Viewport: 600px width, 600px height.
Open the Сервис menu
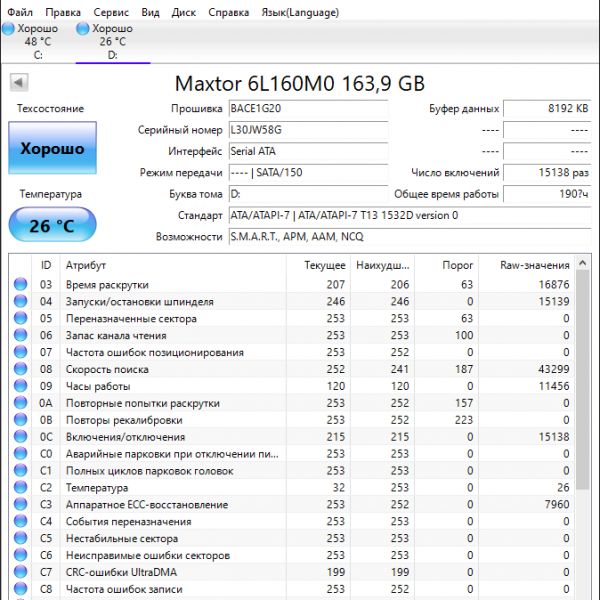(111, 12)
